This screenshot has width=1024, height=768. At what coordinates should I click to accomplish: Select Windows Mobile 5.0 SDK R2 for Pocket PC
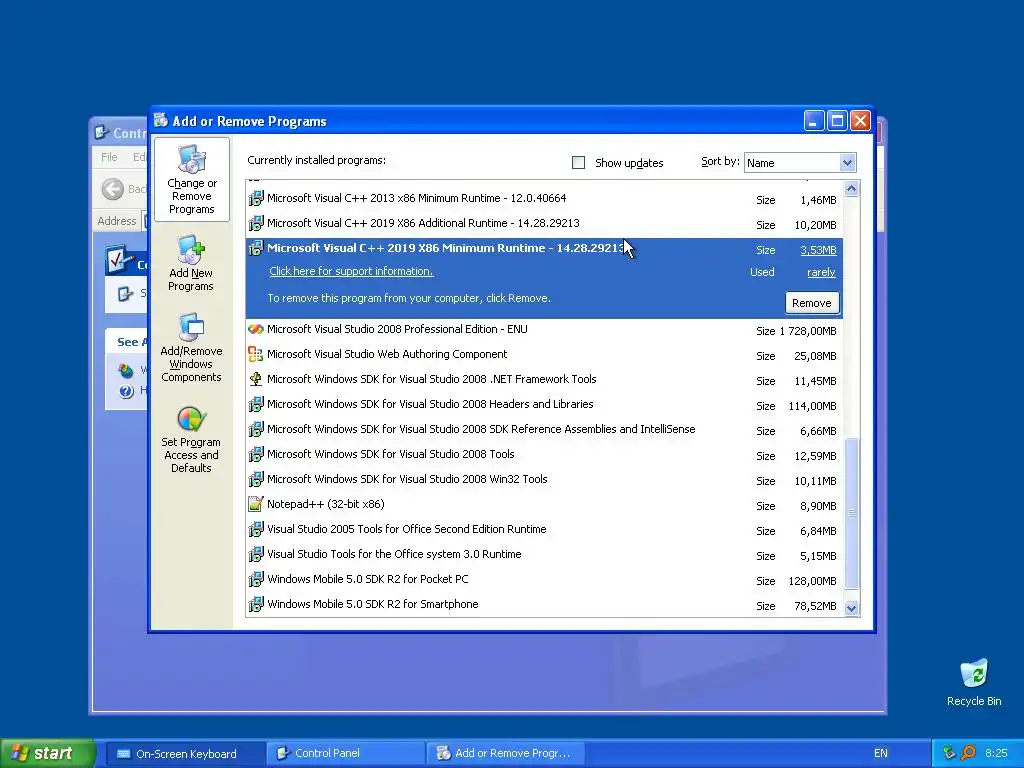click(544, 579)
